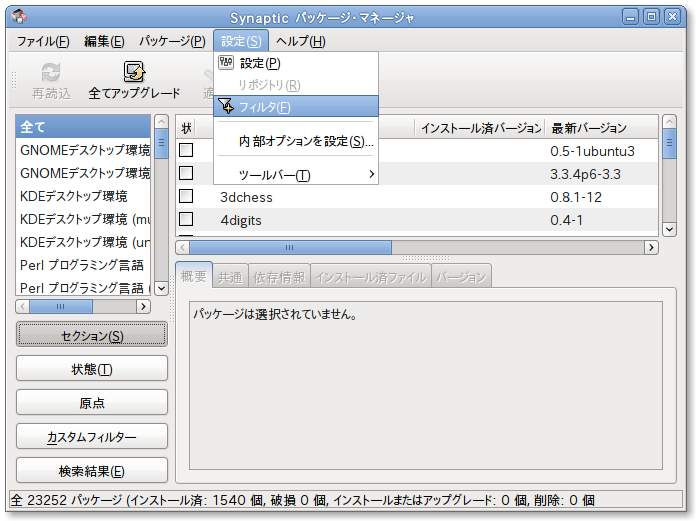Click the 検索結果(E) button
This screenshot has height=521, width=696.
click(x=92, y=470)
